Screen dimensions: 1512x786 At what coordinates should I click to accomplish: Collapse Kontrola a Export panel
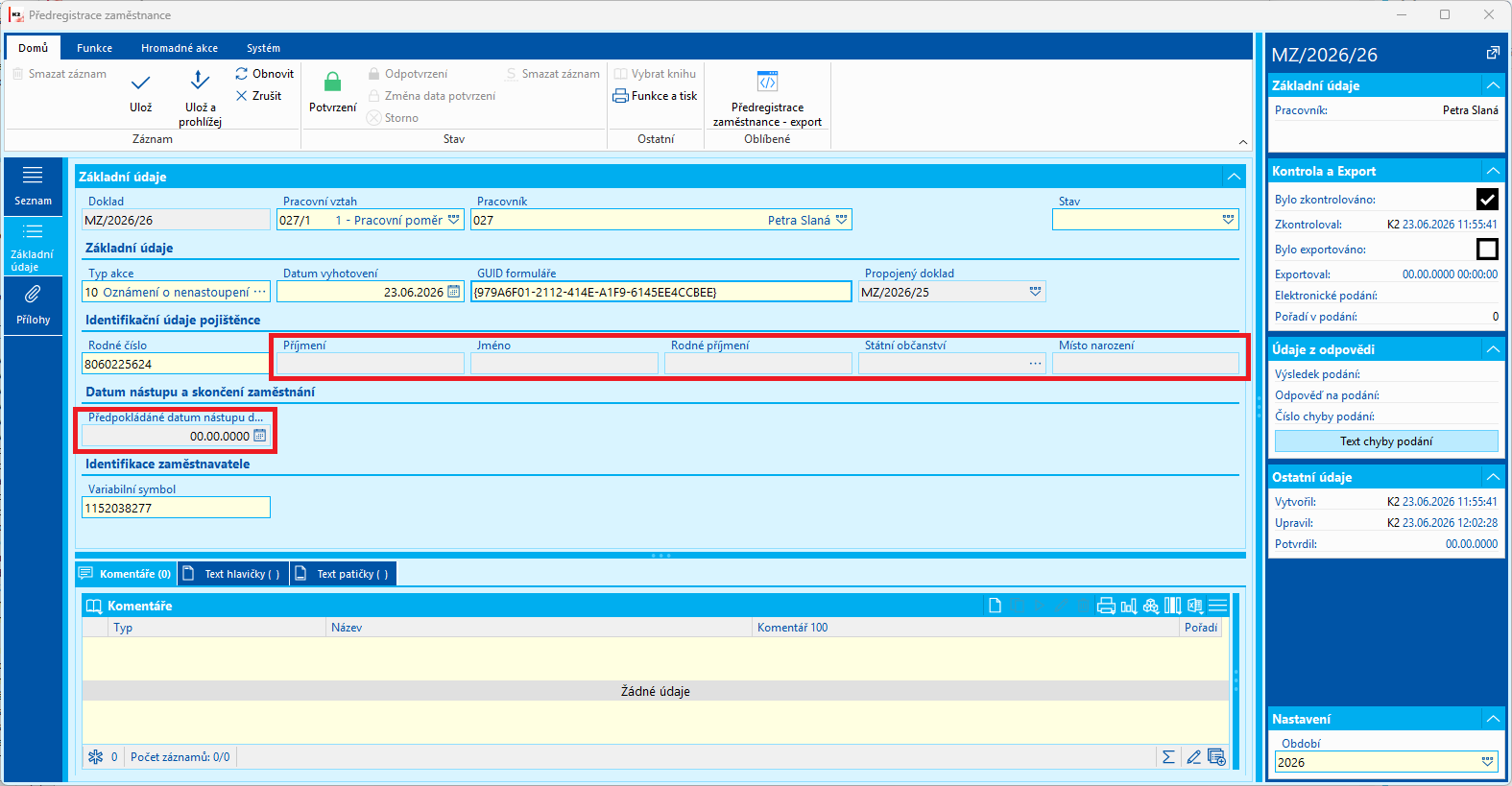(1493, 171)
